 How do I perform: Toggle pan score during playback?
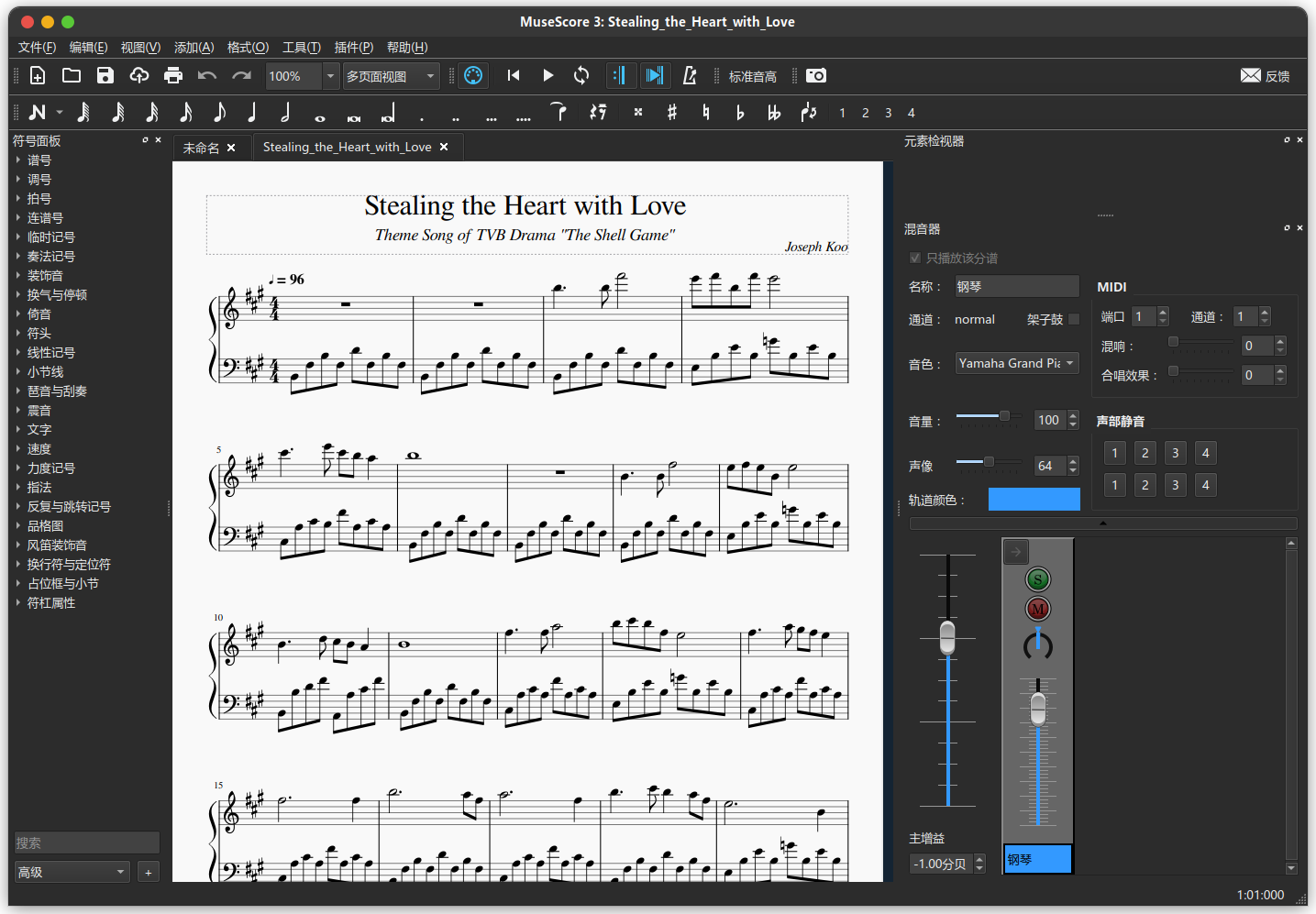click(x=655, y=76)
